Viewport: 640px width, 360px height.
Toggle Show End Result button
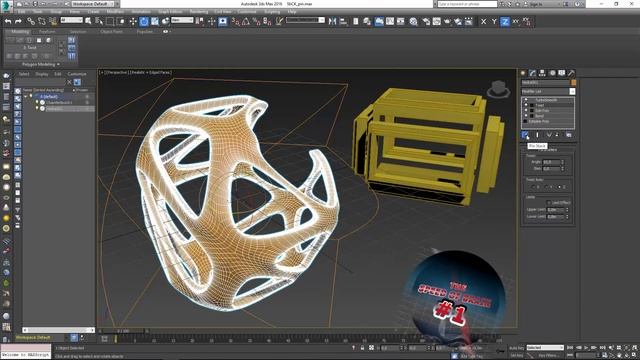537,135
